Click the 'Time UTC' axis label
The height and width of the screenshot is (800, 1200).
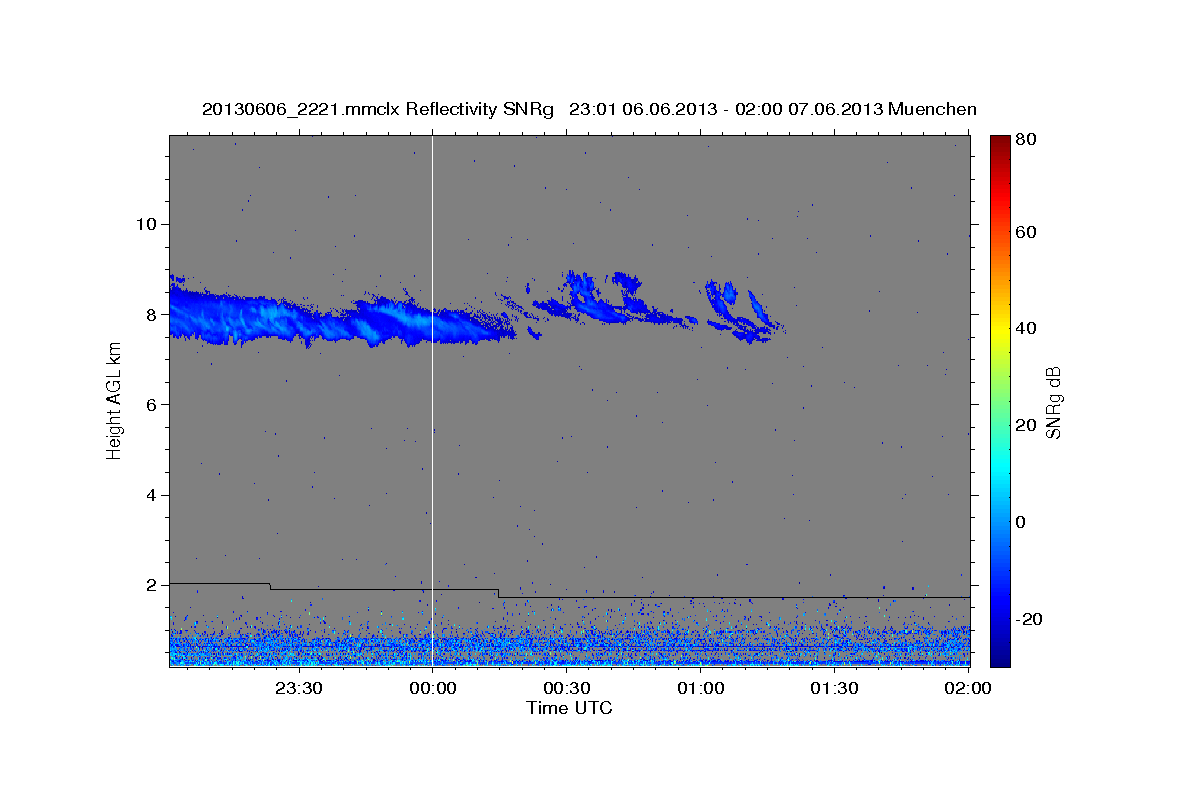pos(569,708)
